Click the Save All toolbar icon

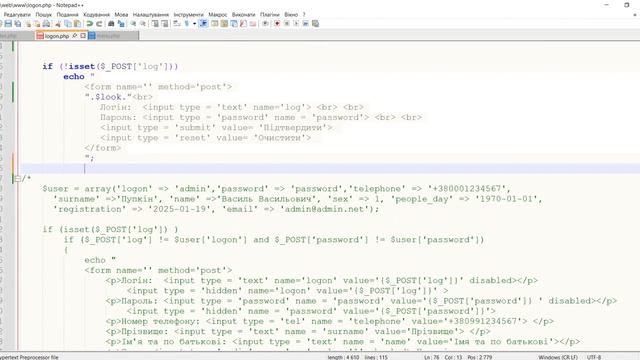(x=18, y=24)
